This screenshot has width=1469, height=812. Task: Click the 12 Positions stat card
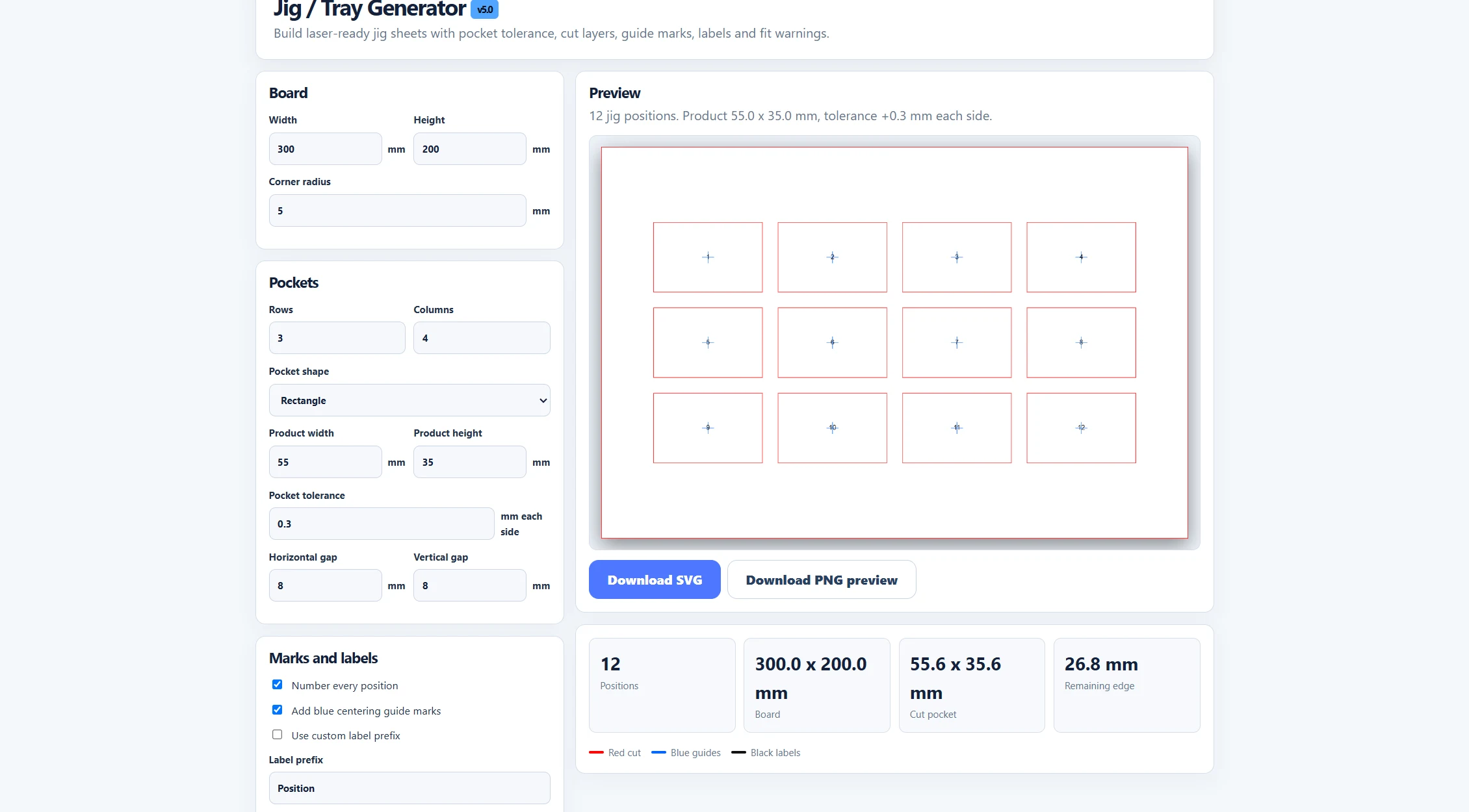(x=662, y=685)
